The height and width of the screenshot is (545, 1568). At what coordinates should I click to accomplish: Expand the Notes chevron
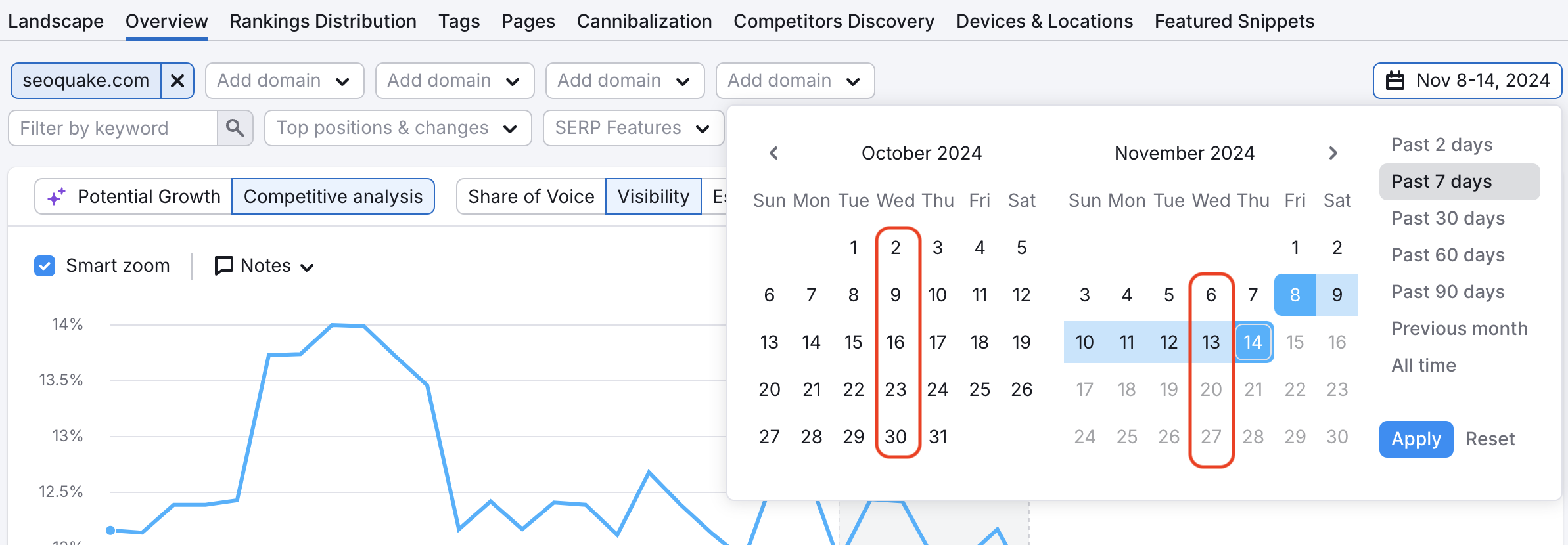coord(308,267)
